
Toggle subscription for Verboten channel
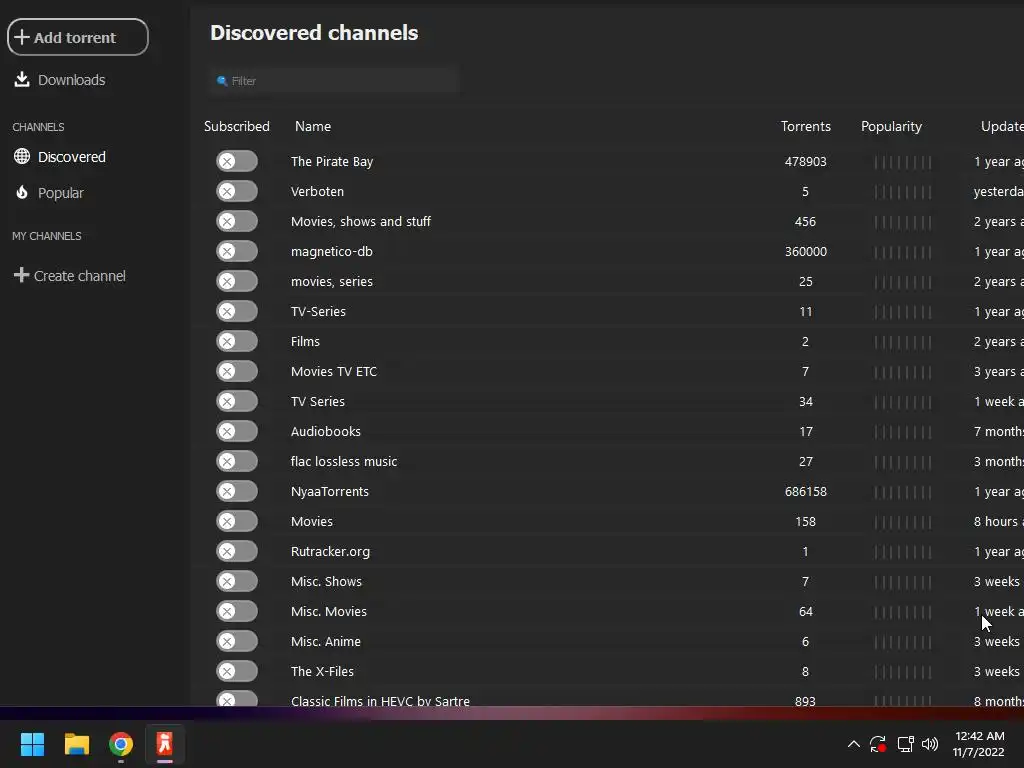(237, 191)
